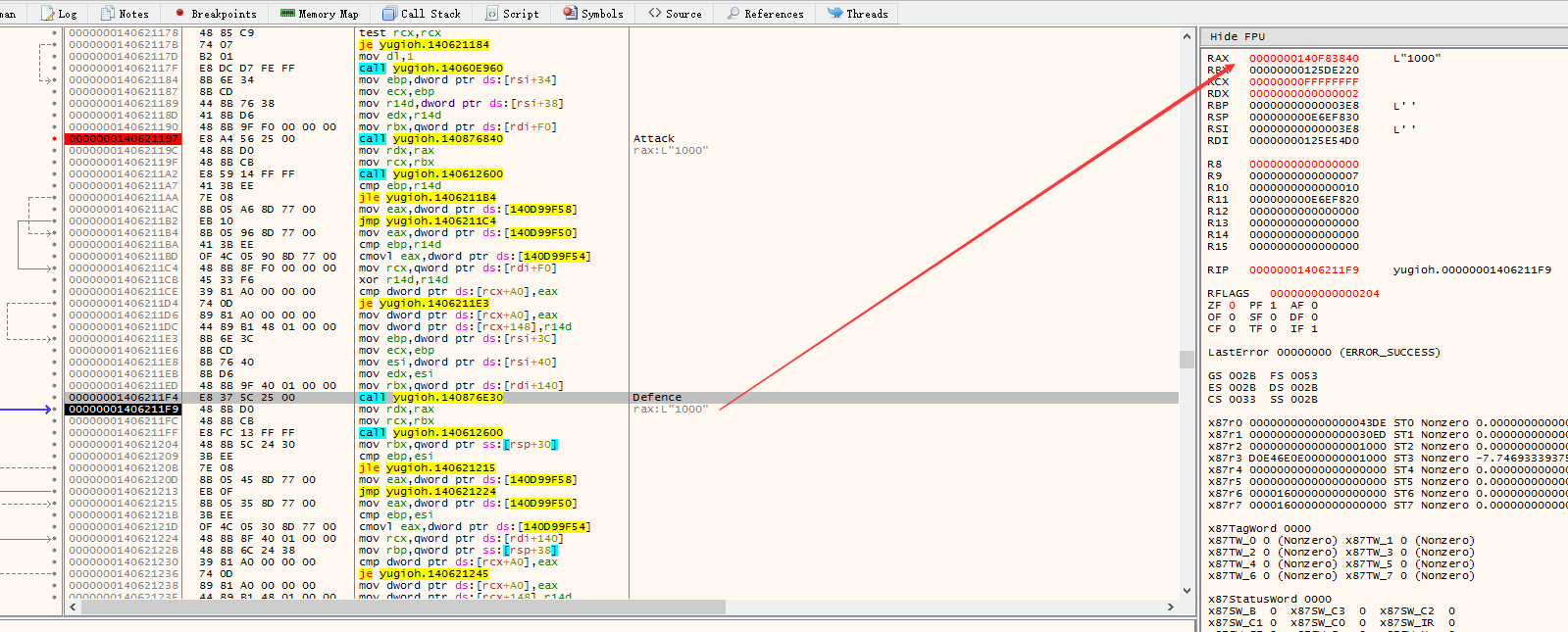Toggle the DF flag value
The width and height of the screenshot is (1568, 632).
pos(1314,317)
